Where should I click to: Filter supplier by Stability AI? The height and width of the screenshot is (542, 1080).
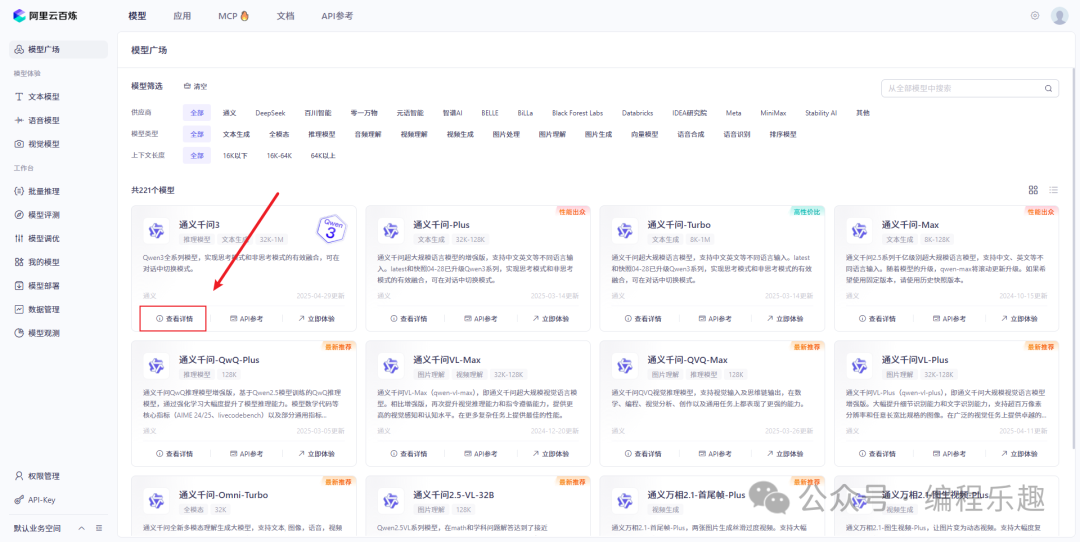tap(821, 113)
